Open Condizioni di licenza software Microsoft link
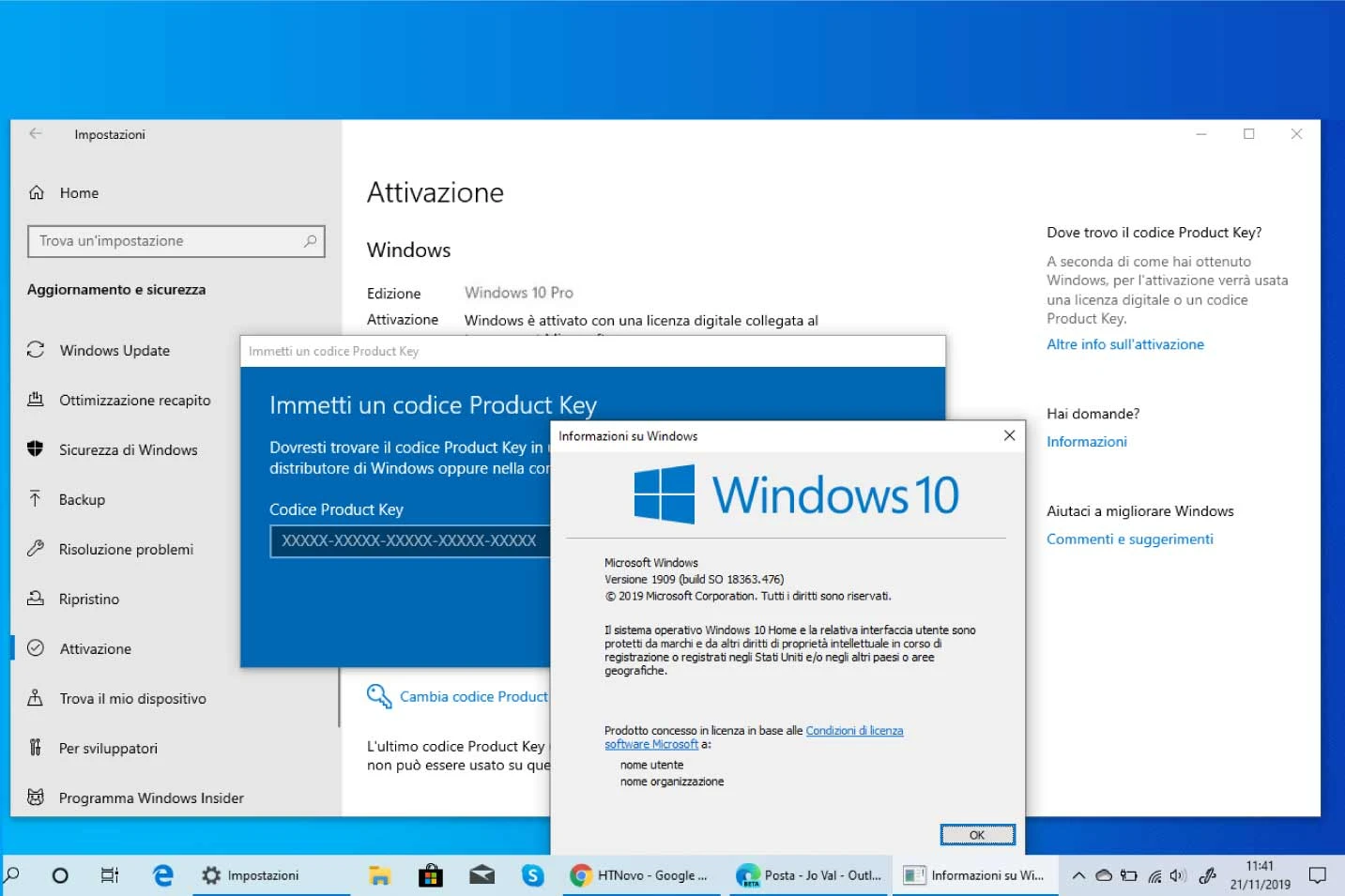 tap(754, 737)
